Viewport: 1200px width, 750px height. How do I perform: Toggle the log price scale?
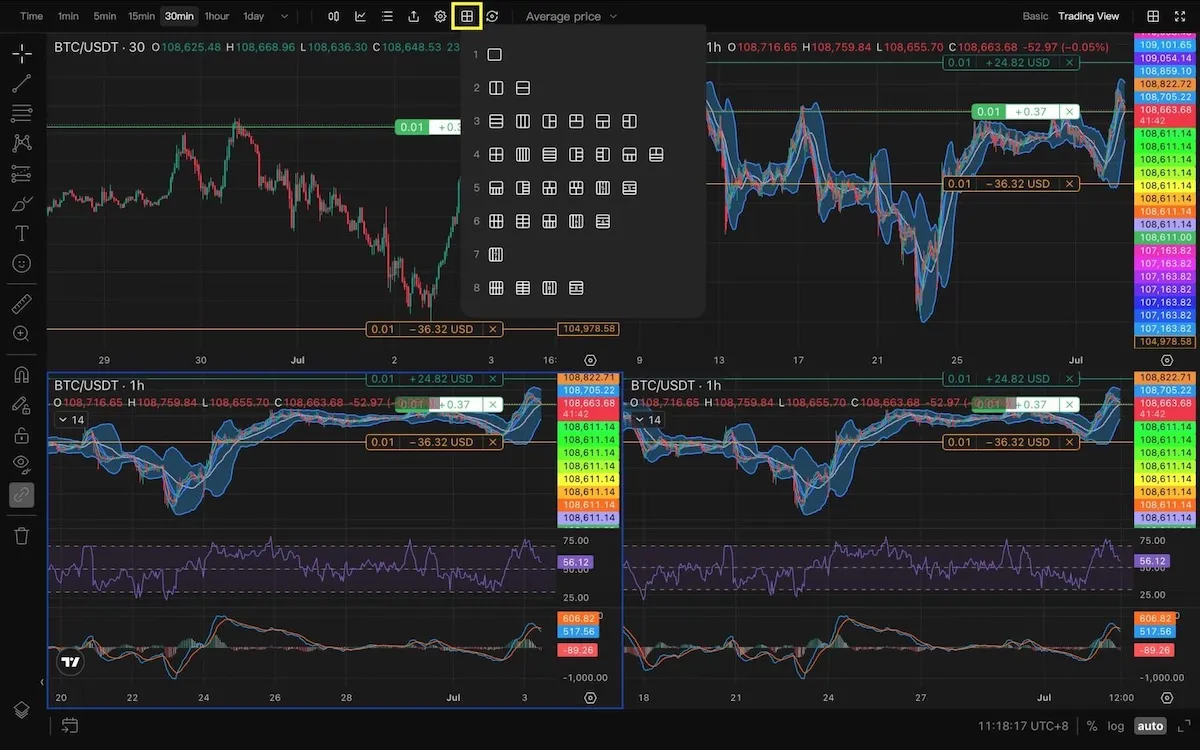coord(1116,726)
